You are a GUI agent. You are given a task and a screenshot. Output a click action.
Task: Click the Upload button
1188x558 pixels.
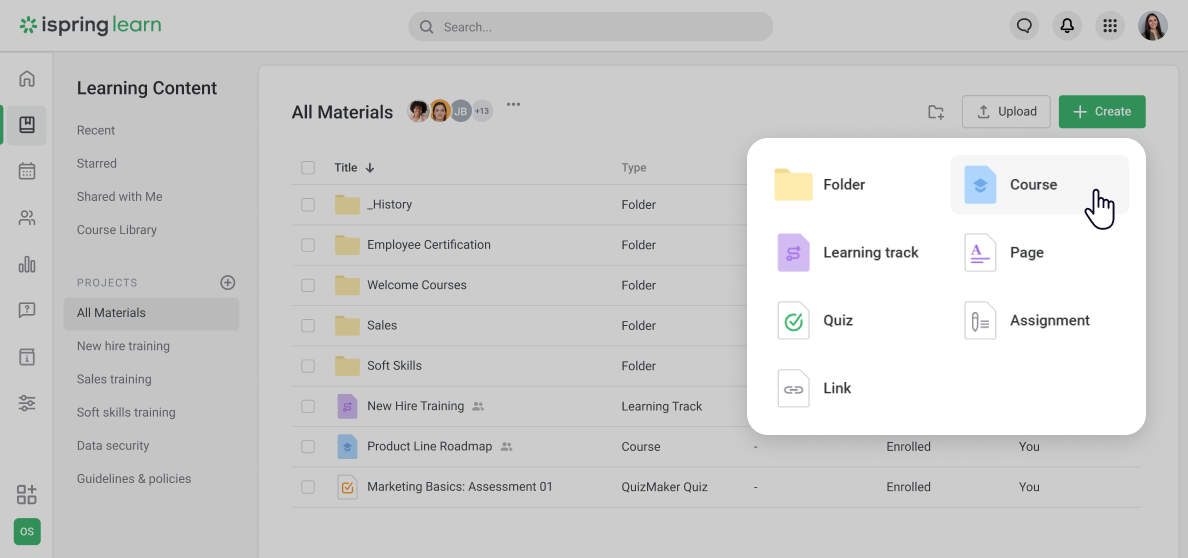click(1006, 112)
